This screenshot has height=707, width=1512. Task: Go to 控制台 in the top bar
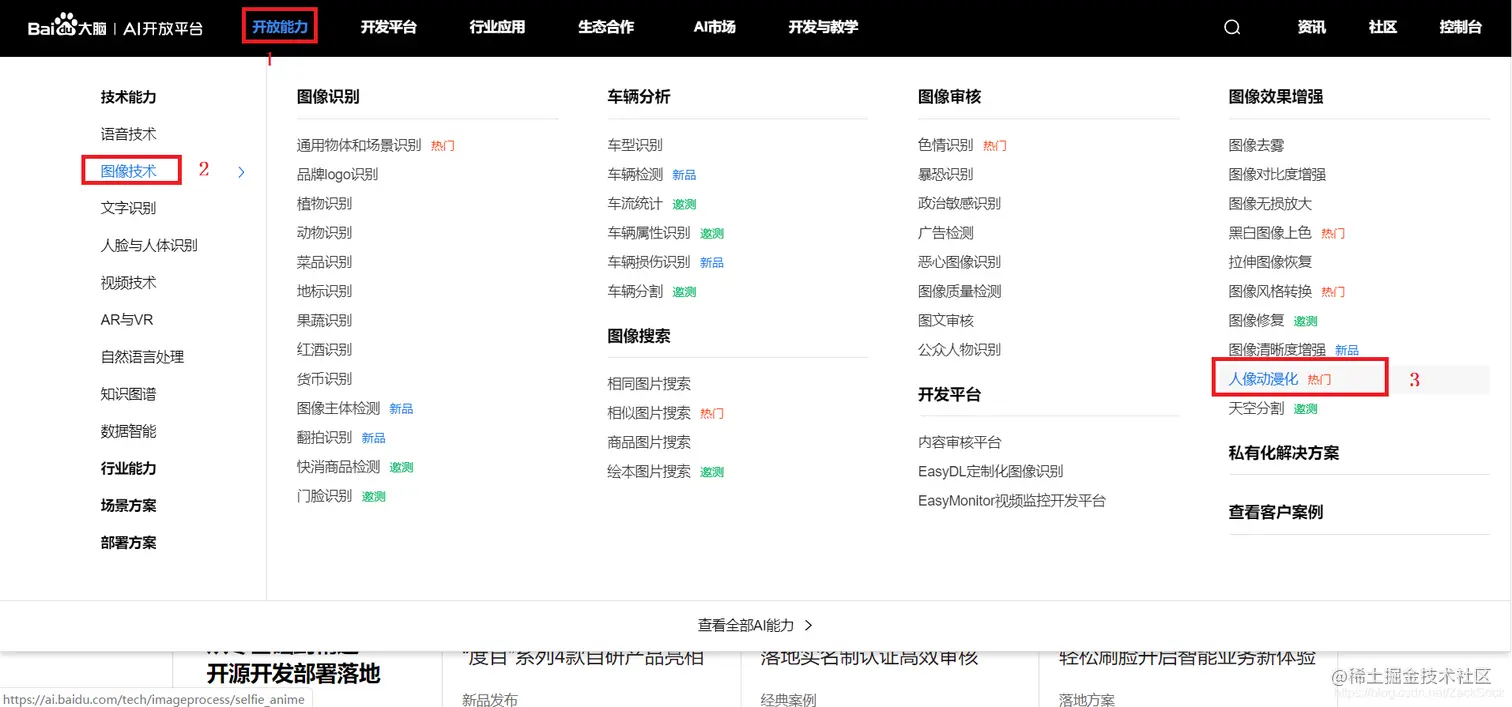(x=1460, y=27)
